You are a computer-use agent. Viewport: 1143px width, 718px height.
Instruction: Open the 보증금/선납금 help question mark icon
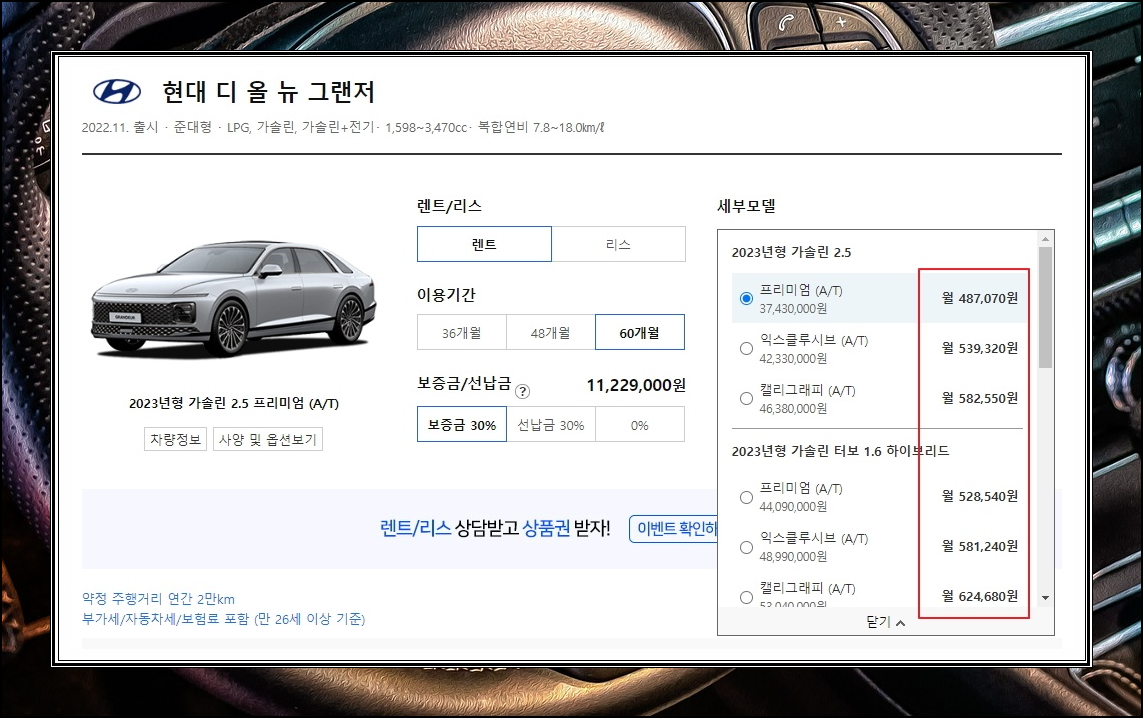523,391
